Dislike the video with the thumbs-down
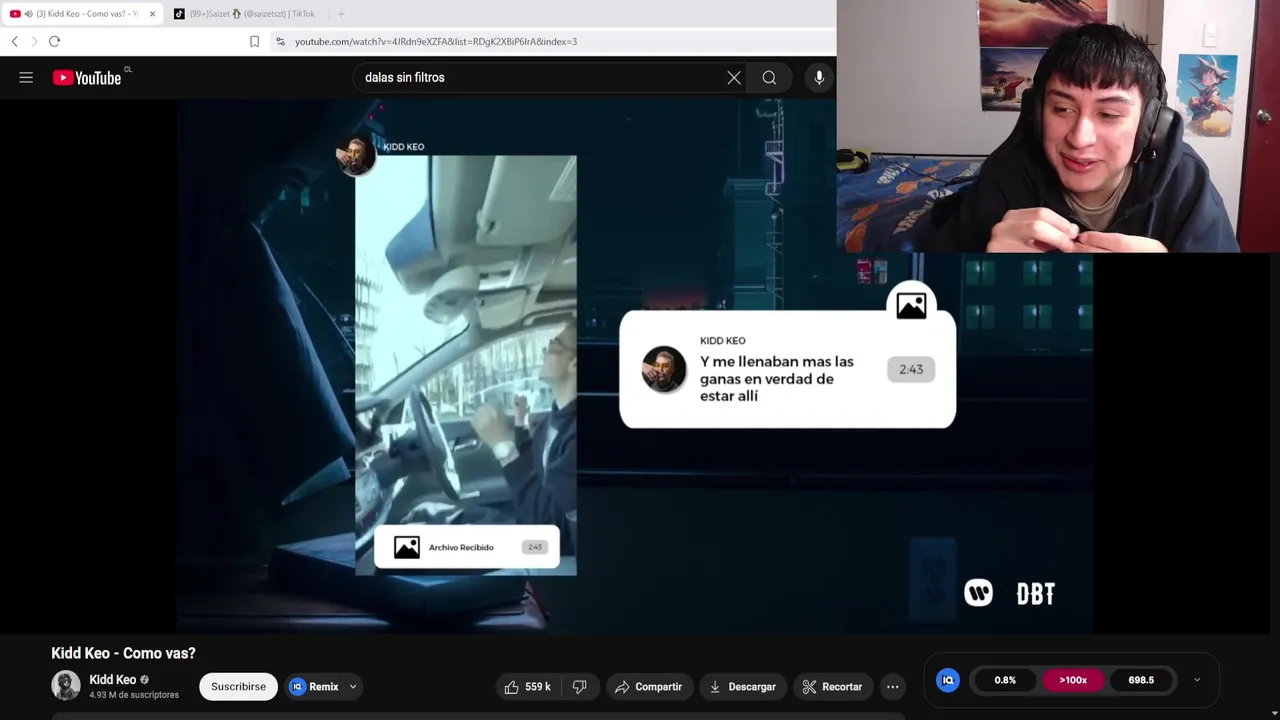 click(579, 687)
